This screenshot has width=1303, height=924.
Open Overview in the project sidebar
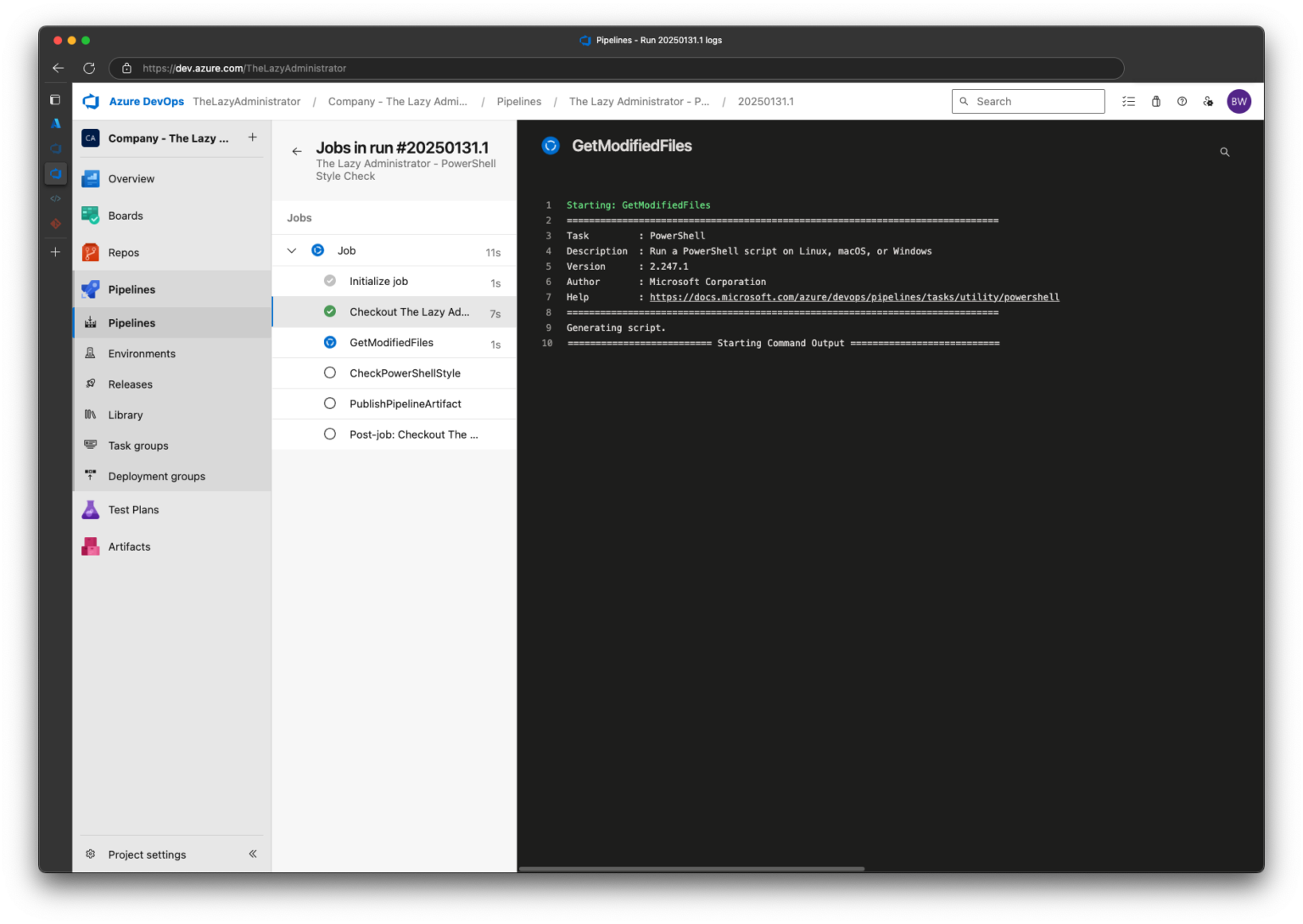172,179
